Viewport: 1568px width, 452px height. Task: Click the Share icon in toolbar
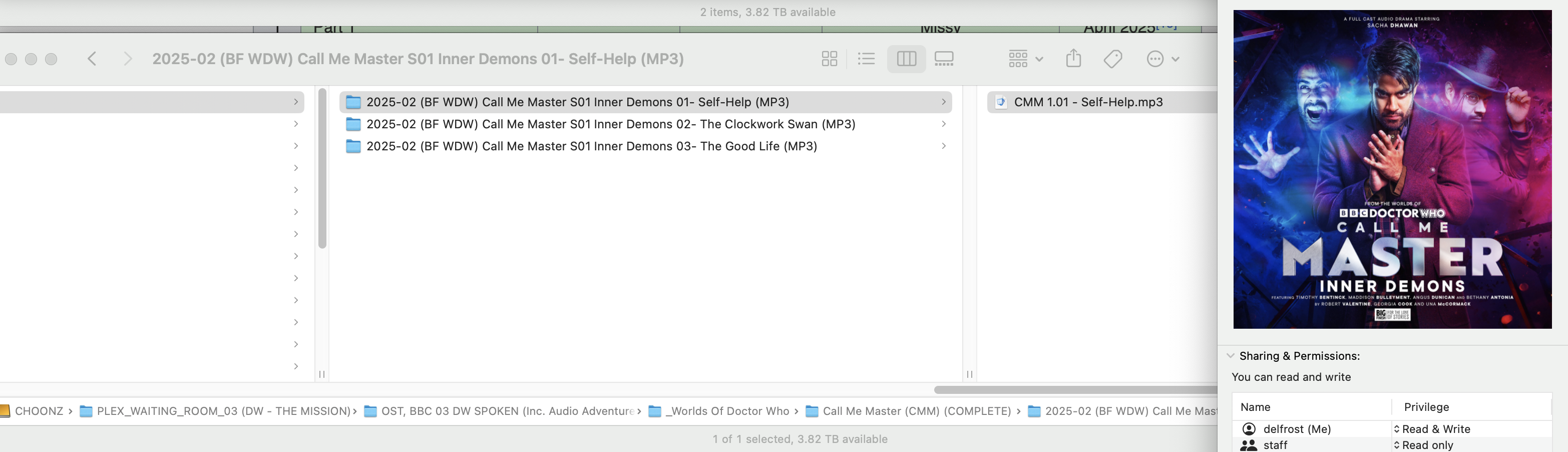[x=1073, y=59]
